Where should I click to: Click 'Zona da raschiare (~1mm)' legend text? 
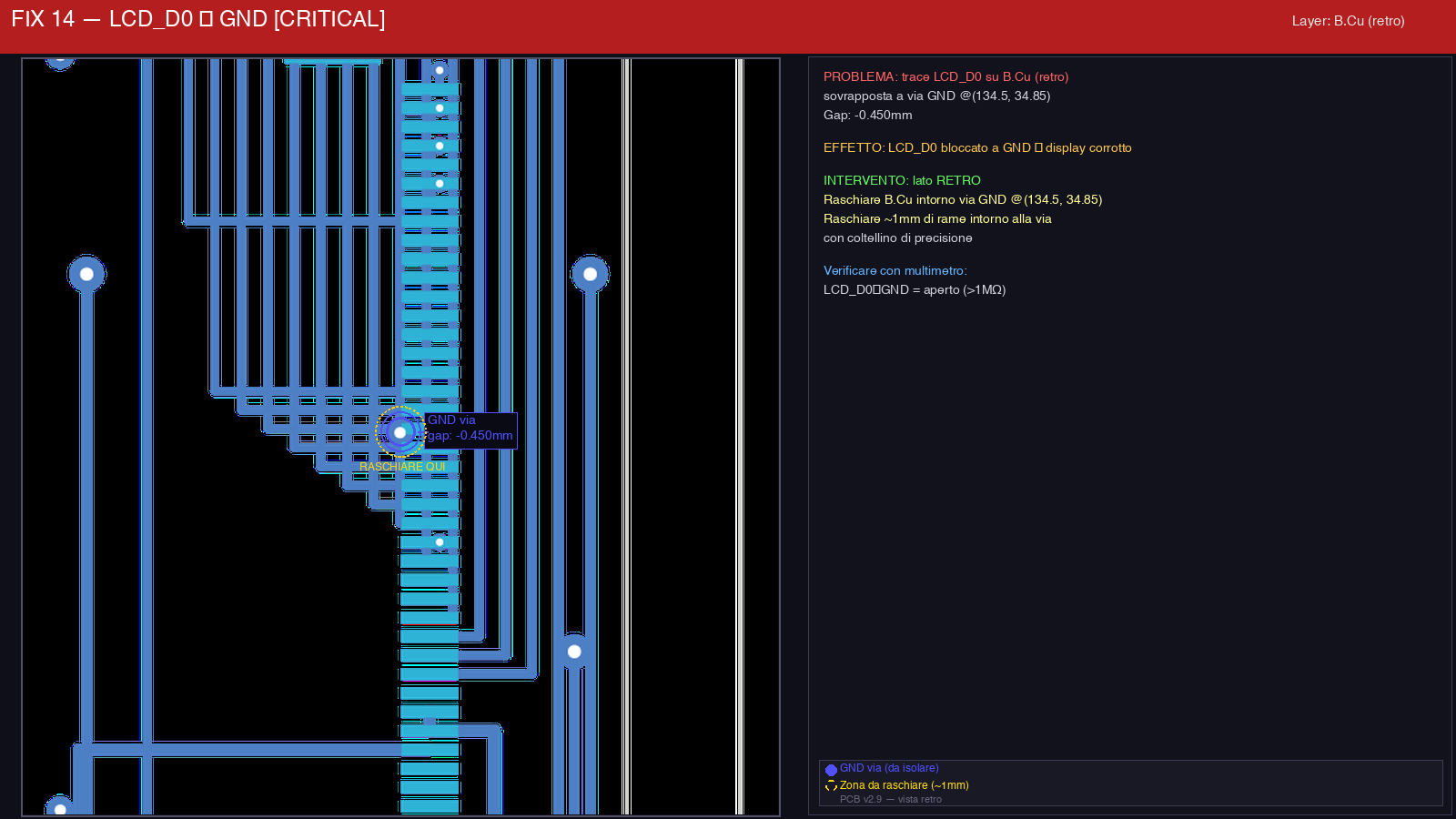tap(904, 785)
